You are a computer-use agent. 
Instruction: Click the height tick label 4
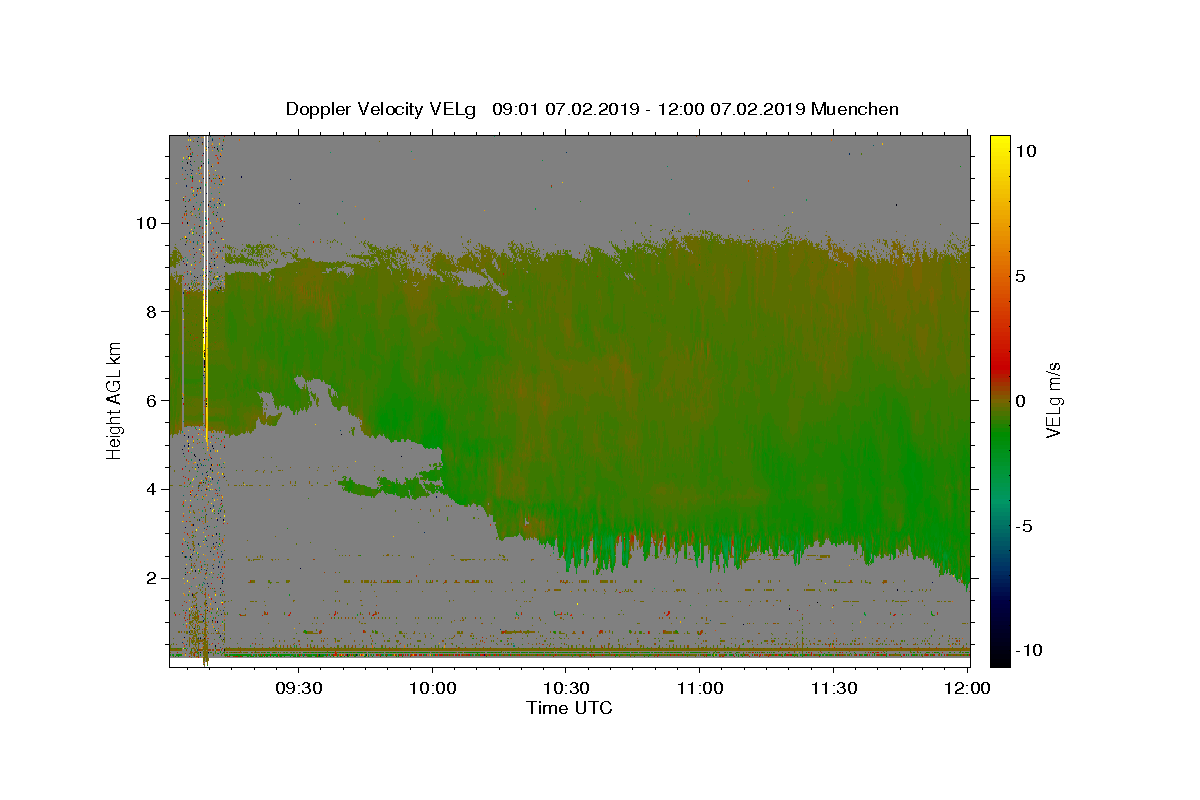151,489
